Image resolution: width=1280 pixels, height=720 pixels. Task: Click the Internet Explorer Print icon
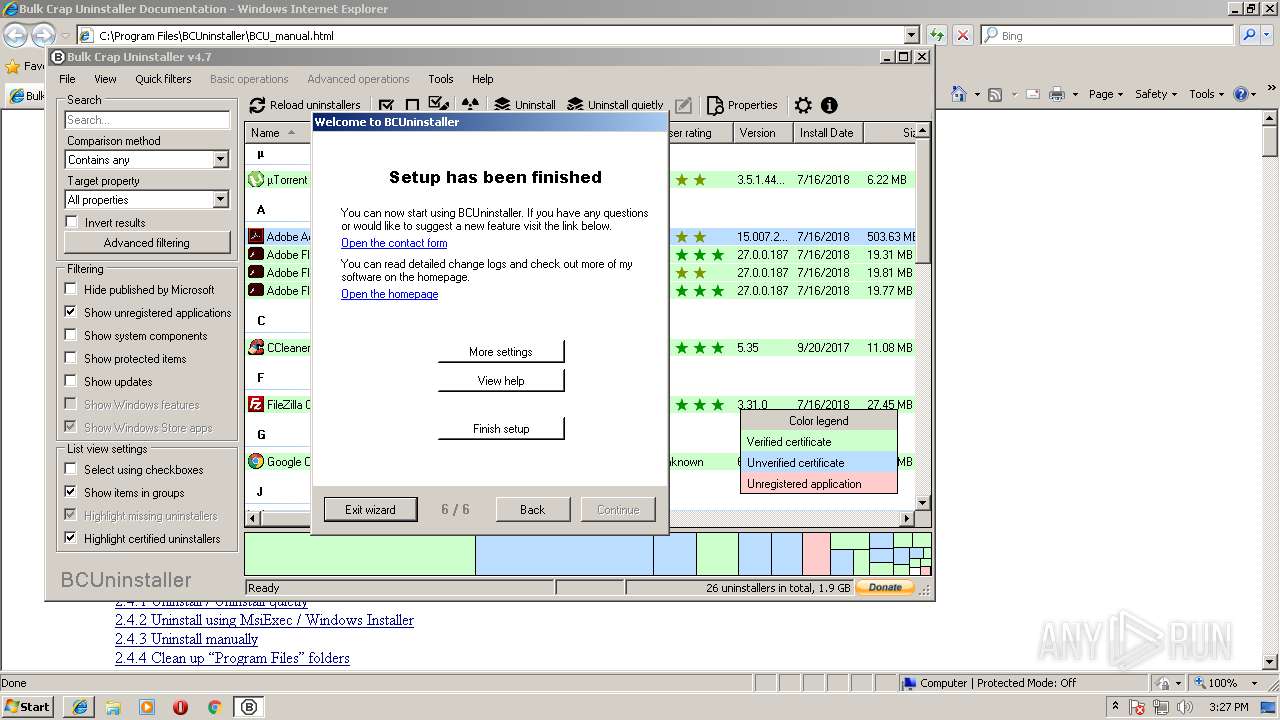point(1058,94)
